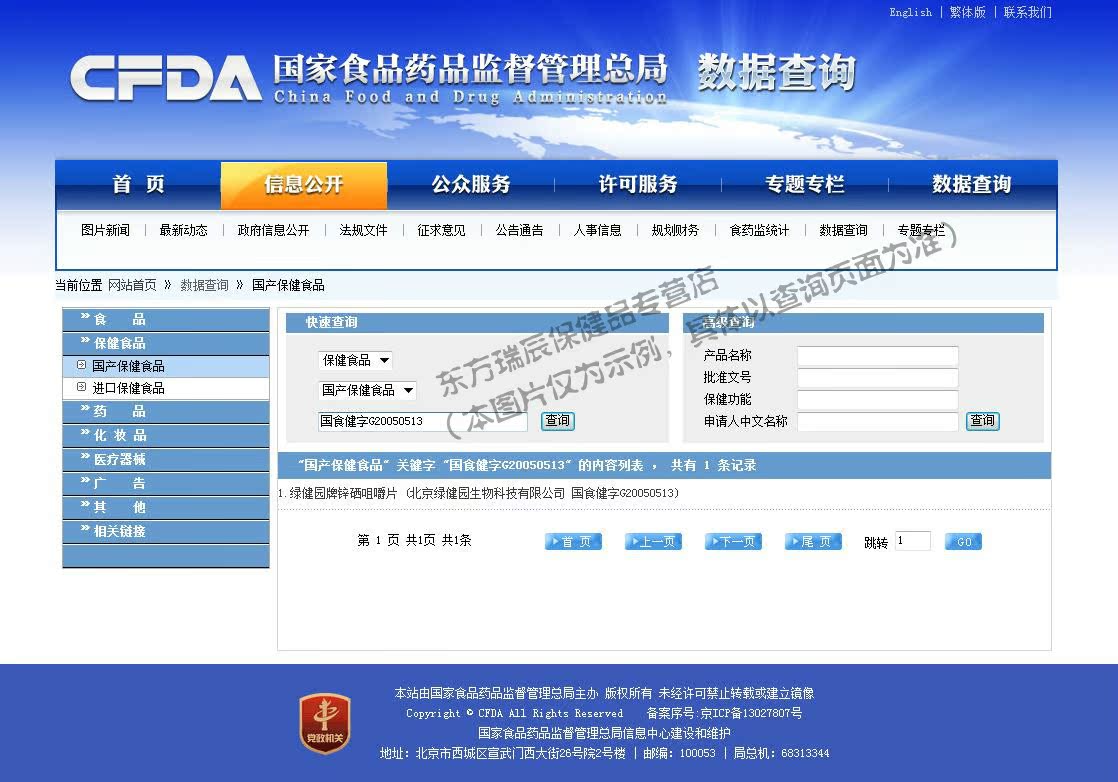Open 图片新闻 submenu item
The image size is (1118, 782).
click(x=106, y=230)
